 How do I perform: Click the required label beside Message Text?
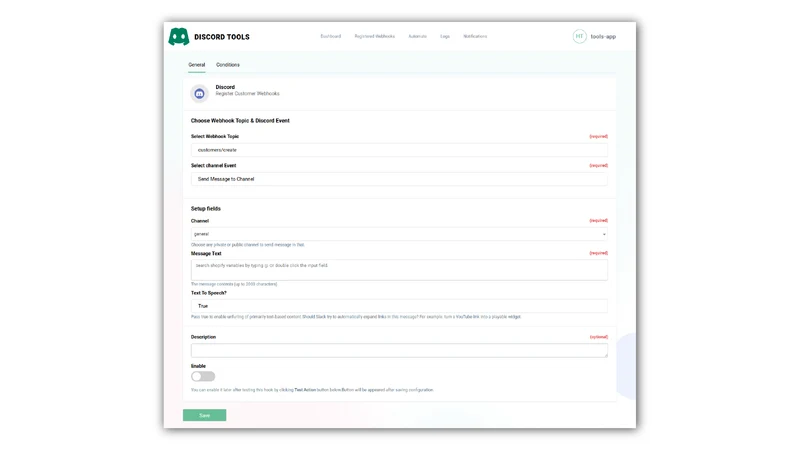tap(598, 253)
